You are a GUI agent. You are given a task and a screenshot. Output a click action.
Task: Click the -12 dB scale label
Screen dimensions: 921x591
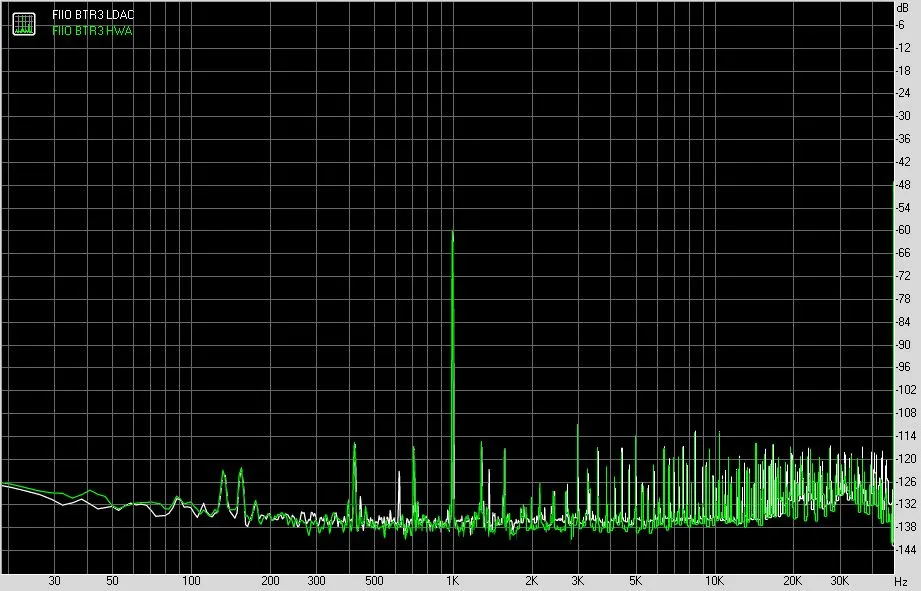[903, 48]
